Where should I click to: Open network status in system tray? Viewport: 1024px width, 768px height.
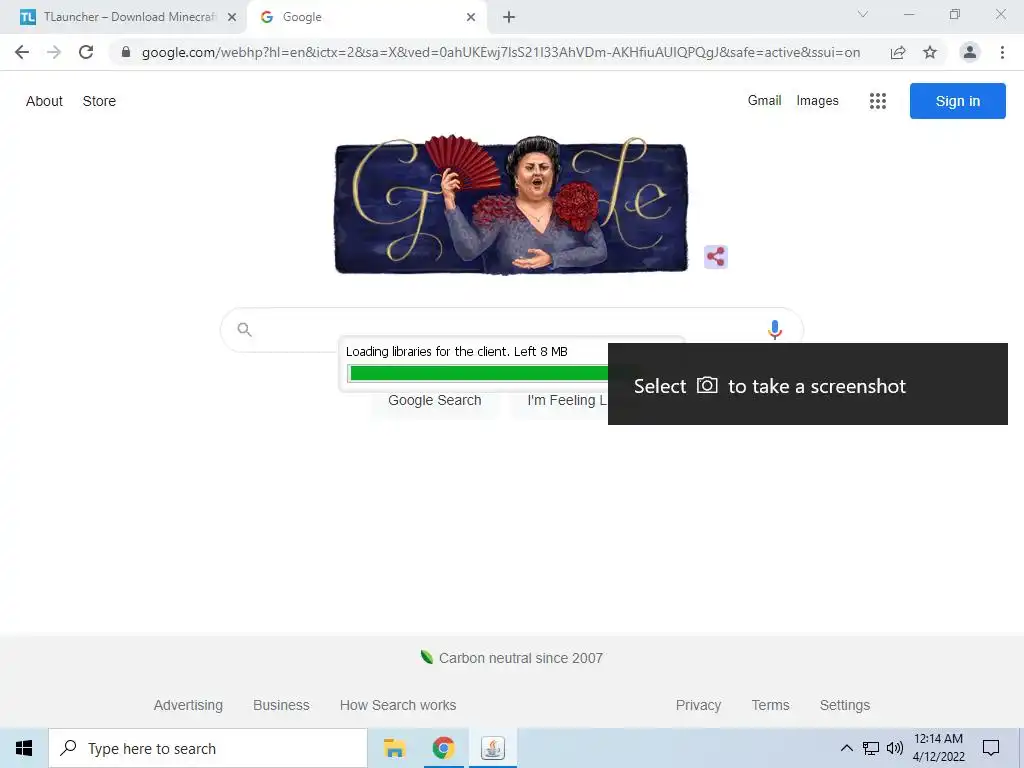[871, 748]
